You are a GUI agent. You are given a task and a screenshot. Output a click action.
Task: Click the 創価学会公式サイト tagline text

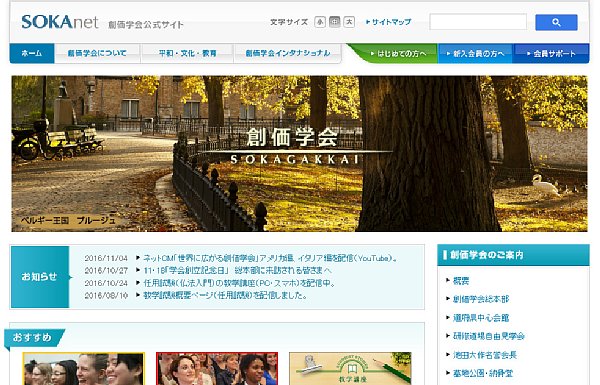(146, 25)
